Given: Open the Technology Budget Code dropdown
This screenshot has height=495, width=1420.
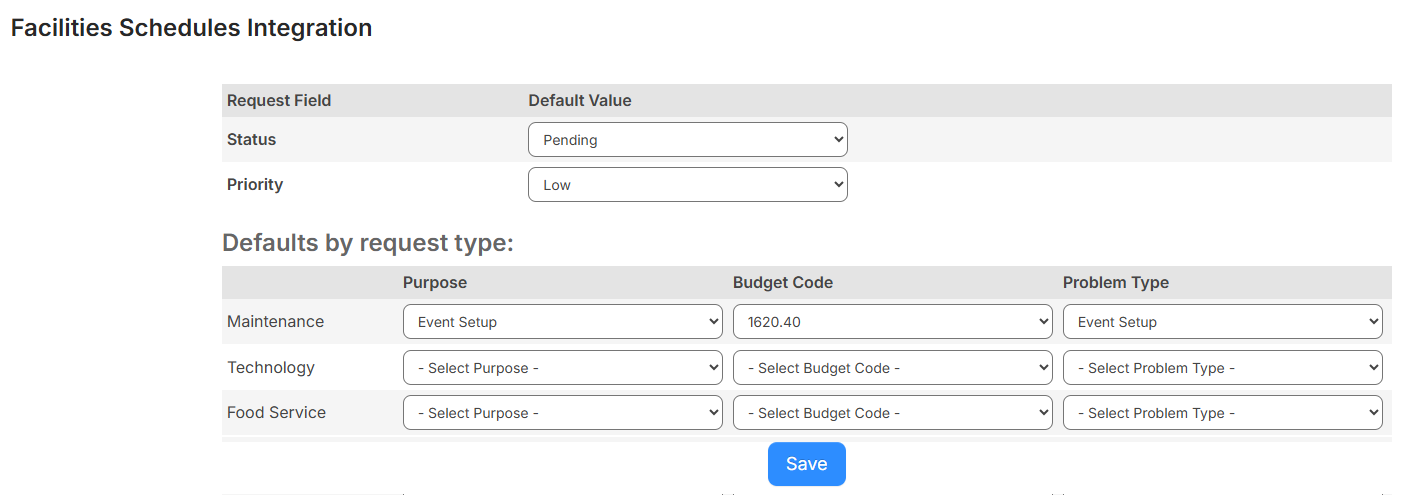Looking at the screenshot, I should coord(892,368).
